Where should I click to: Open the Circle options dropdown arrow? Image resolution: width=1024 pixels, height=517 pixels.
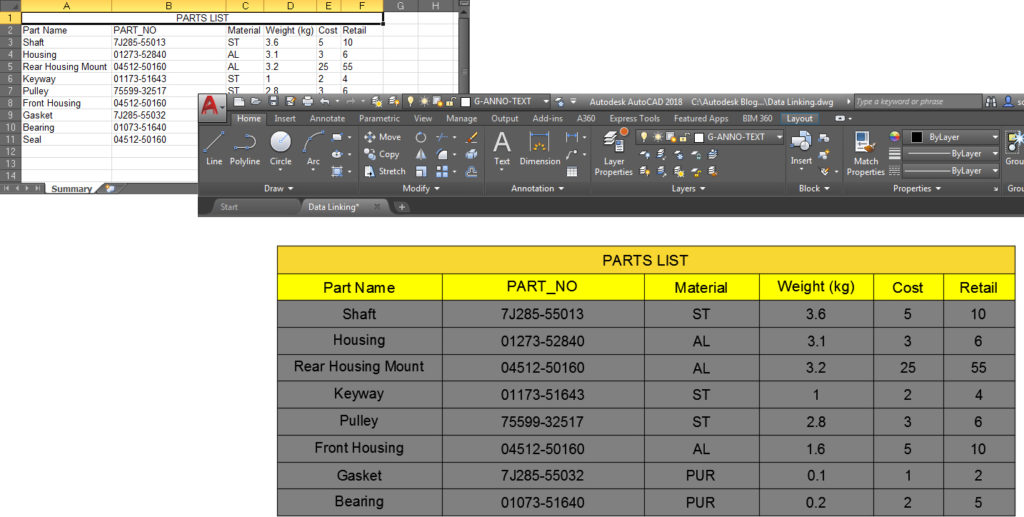[280, 171]
